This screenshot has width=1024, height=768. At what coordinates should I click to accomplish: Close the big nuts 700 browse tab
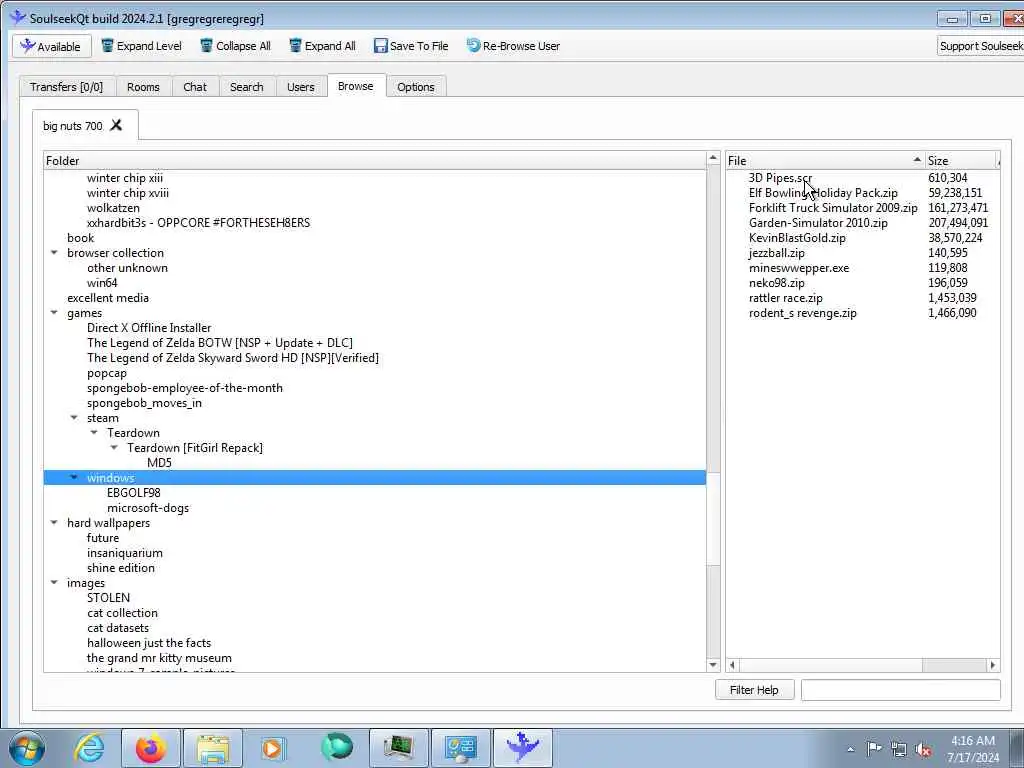116,125
